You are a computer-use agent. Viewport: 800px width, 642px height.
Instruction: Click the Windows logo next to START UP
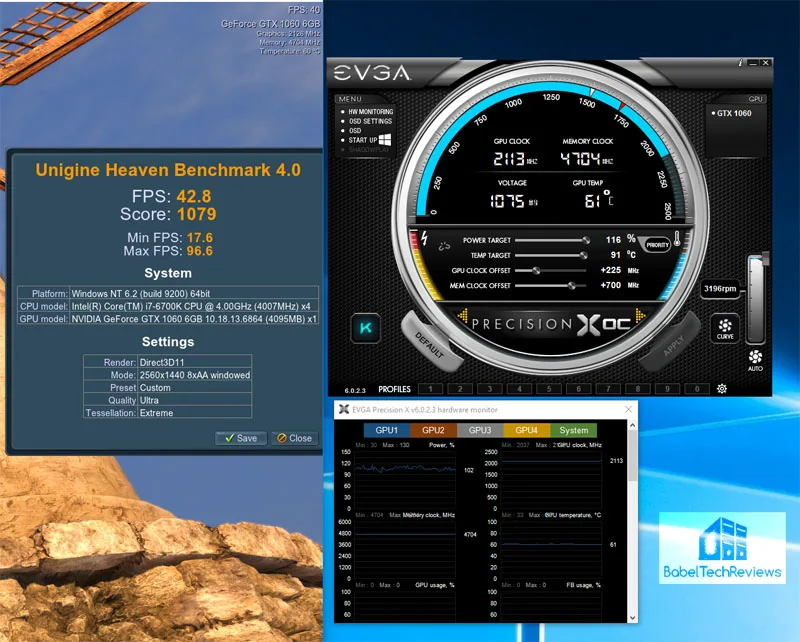coord(385,139)
